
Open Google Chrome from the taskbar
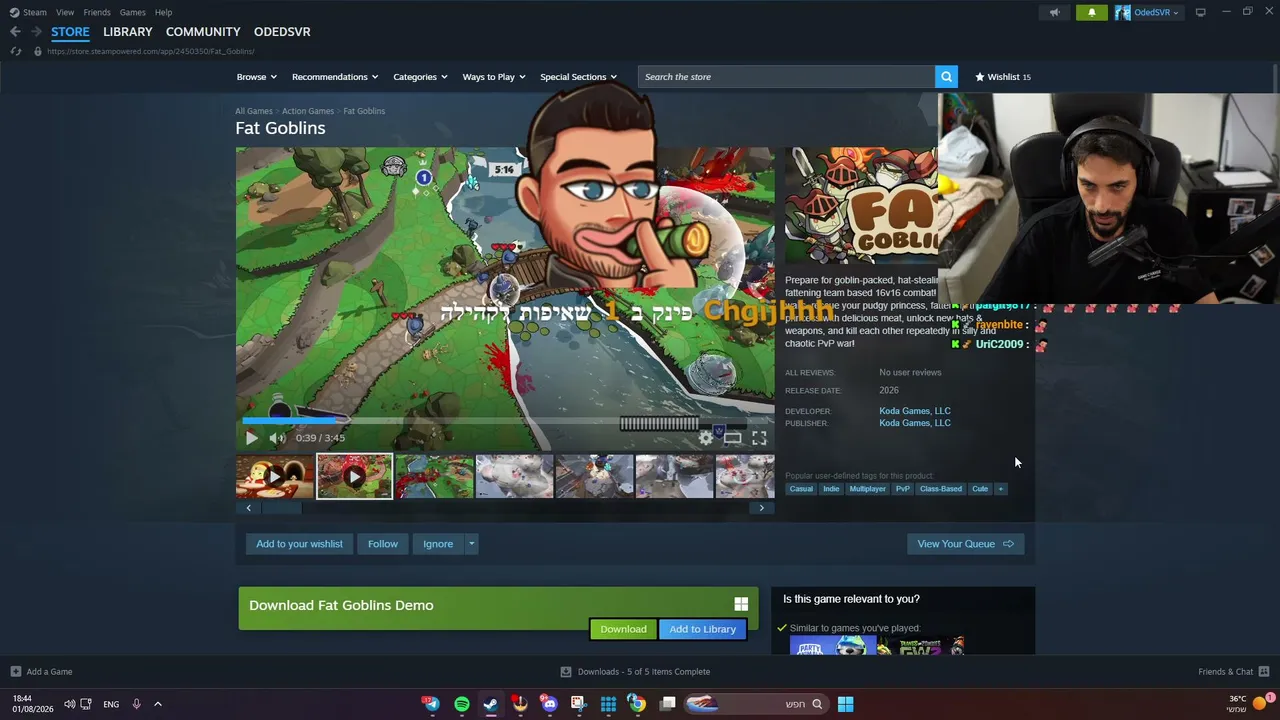click(637, 704)
